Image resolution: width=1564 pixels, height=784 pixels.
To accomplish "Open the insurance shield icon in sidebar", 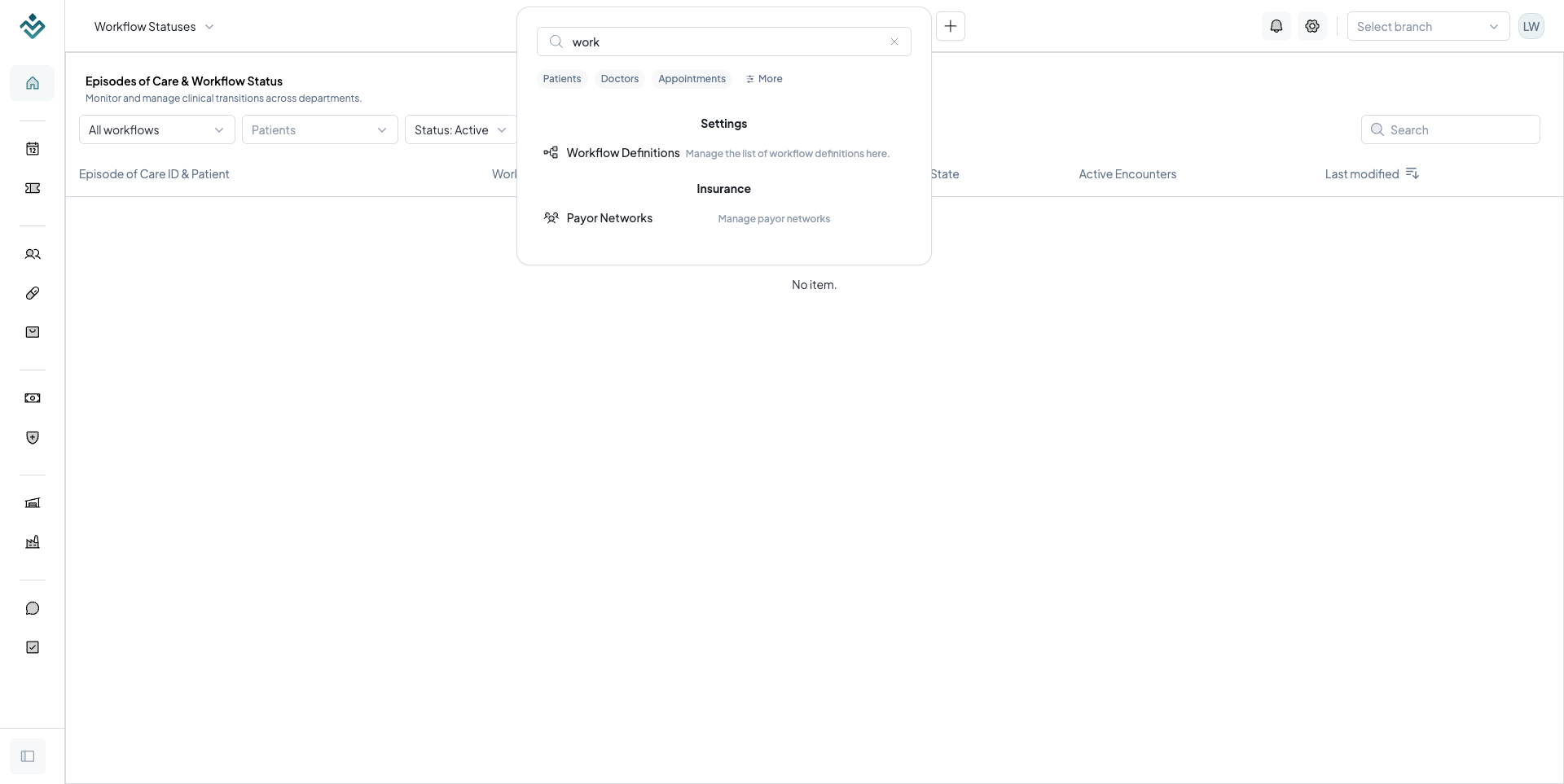I will click(x=33, y=438).
